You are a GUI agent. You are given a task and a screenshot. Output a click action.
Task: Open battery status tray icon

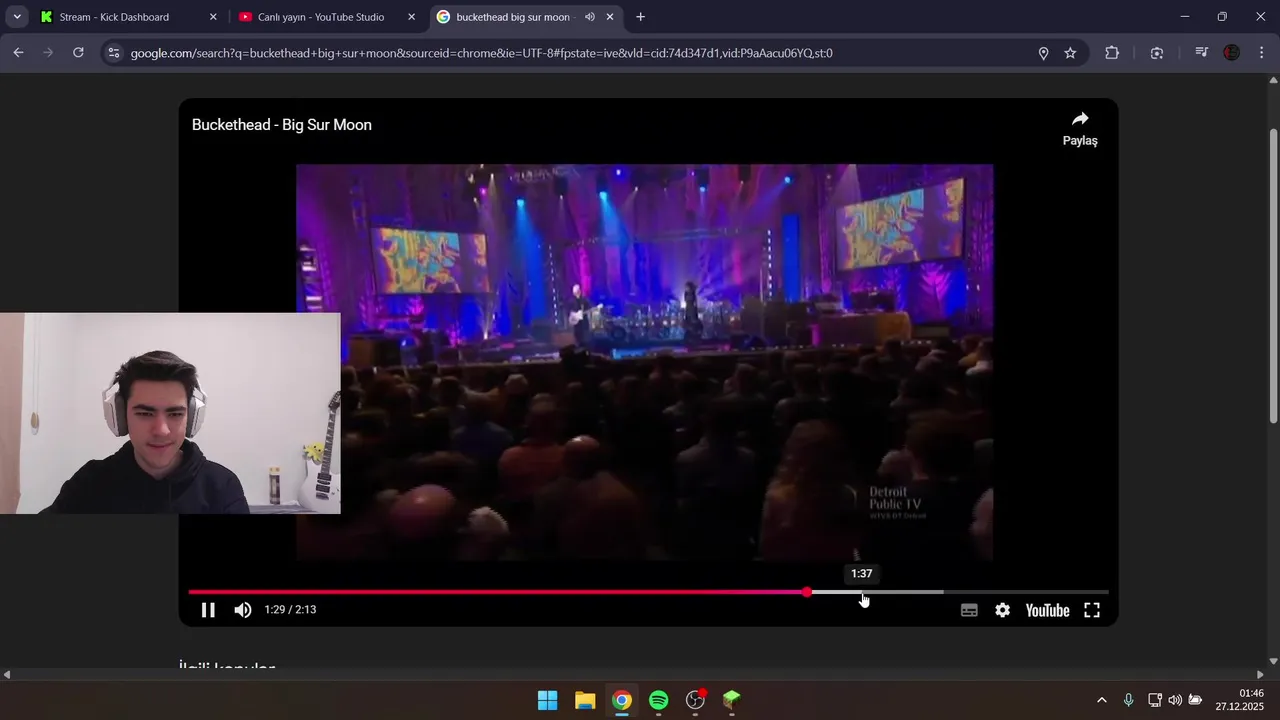(1195, 700)
